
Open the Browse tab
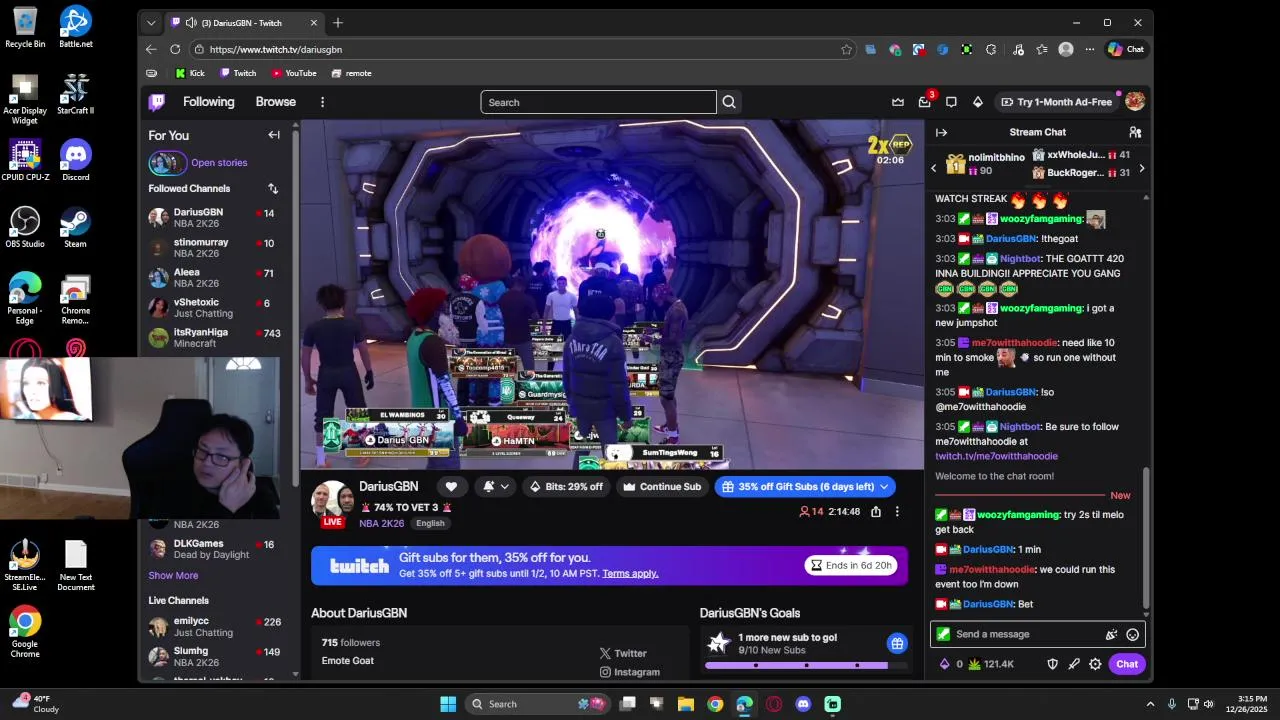[276, 102]
